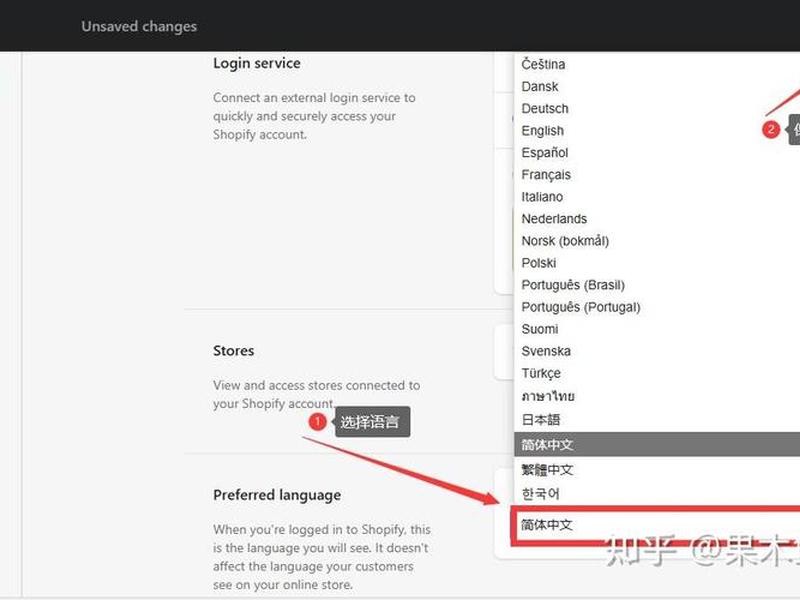Select Português (Brasil) option

(x=657, y=285)
